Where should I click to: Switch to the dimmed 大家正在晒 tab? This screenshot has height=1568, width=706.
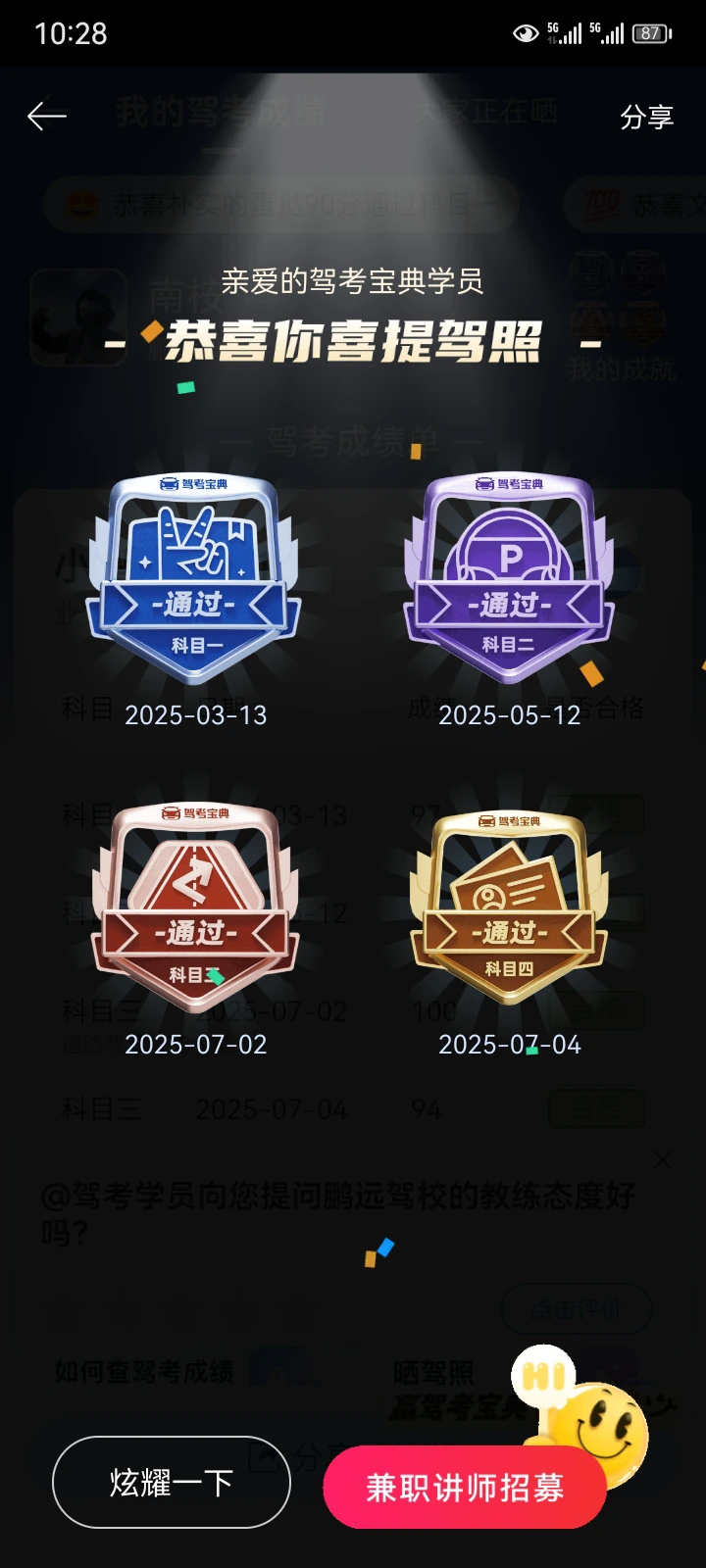click(x=485, y=111)
